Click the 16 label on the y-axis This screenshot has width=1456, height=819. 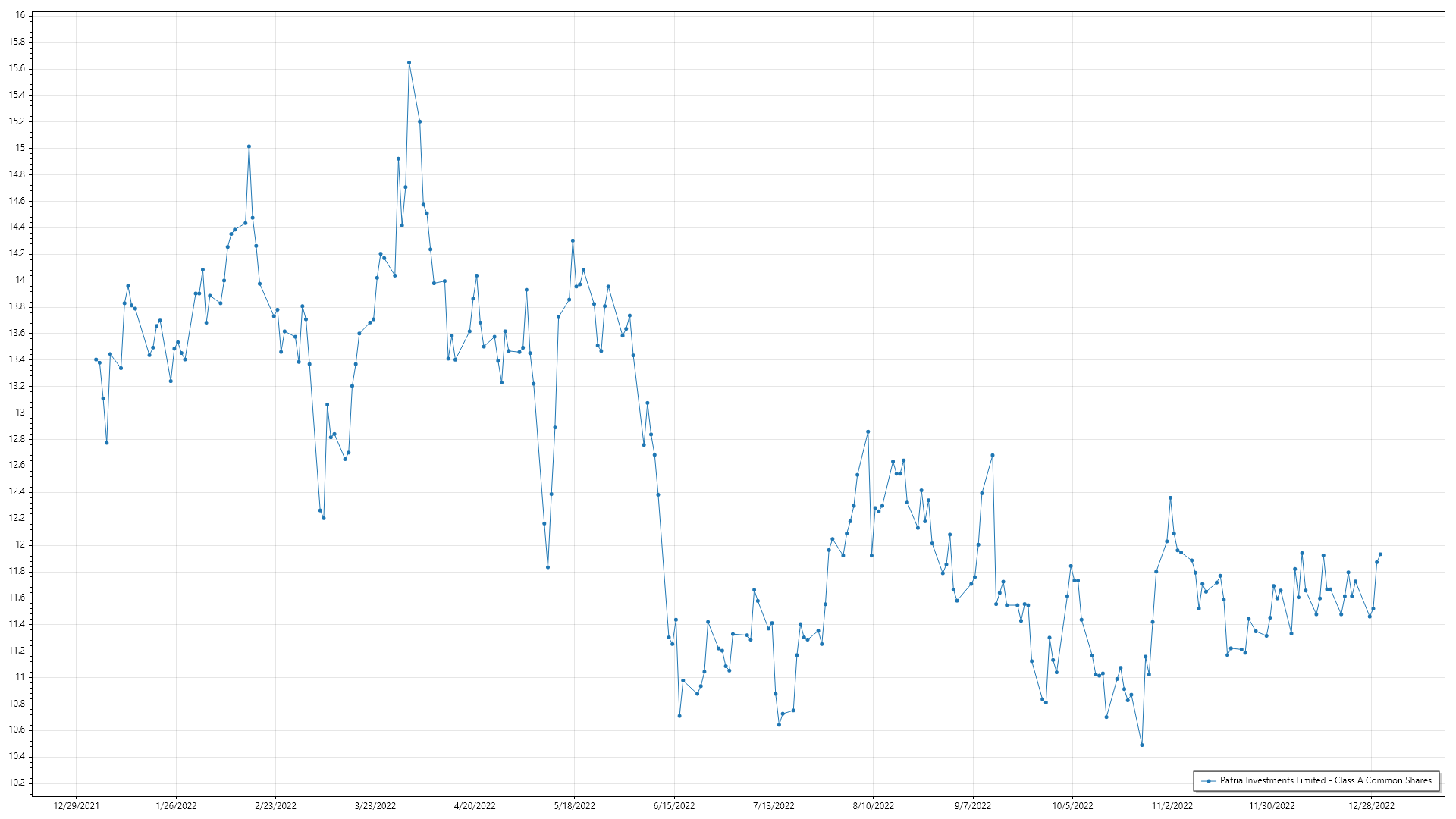[20, 15]
